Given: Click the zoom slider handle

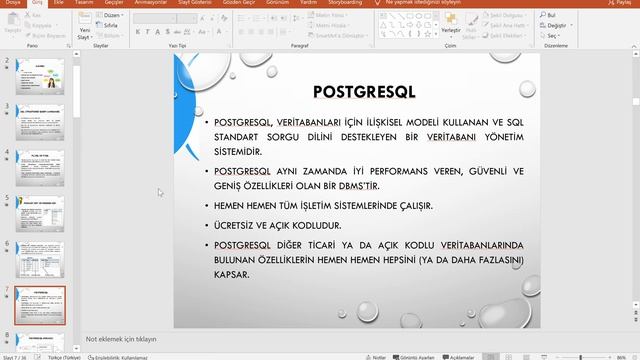Looking at the screenshot, I should (x=580, y=357).
